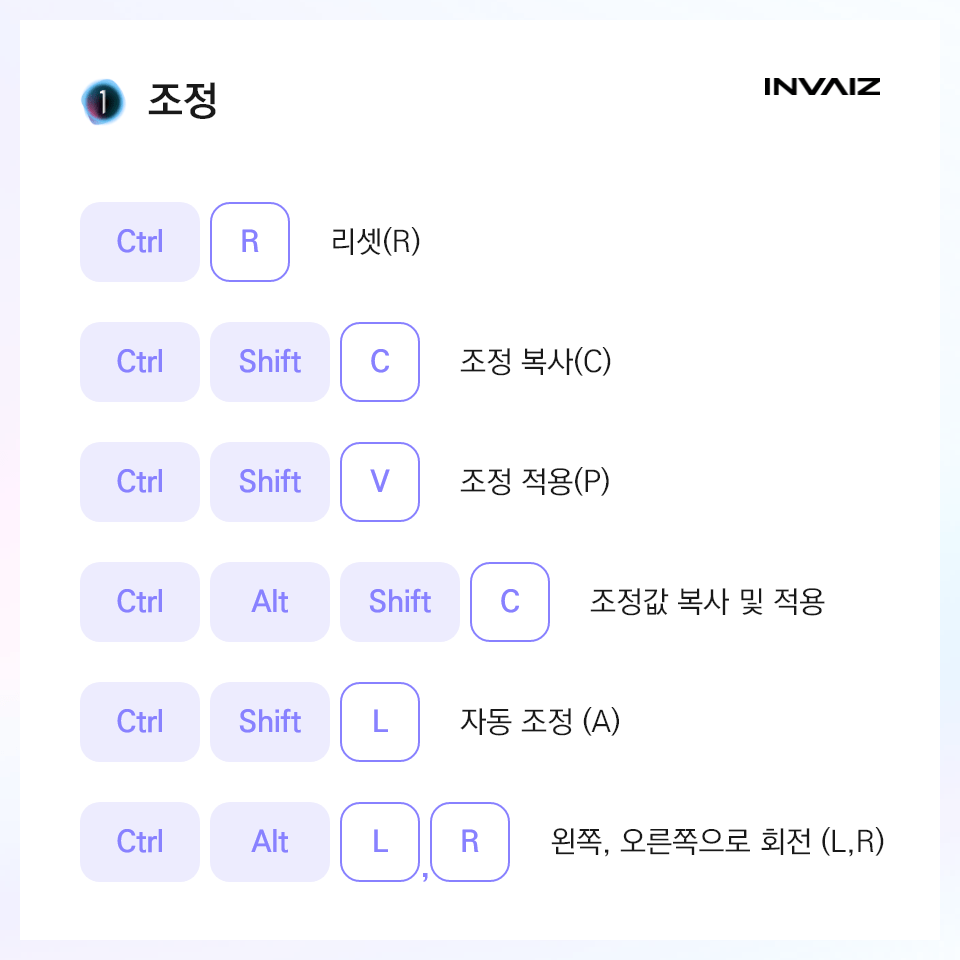Click the V key in the 조정 적용 row
This screenshot has height=960, width=960.
pyautogui.click(x=380, y=482)
